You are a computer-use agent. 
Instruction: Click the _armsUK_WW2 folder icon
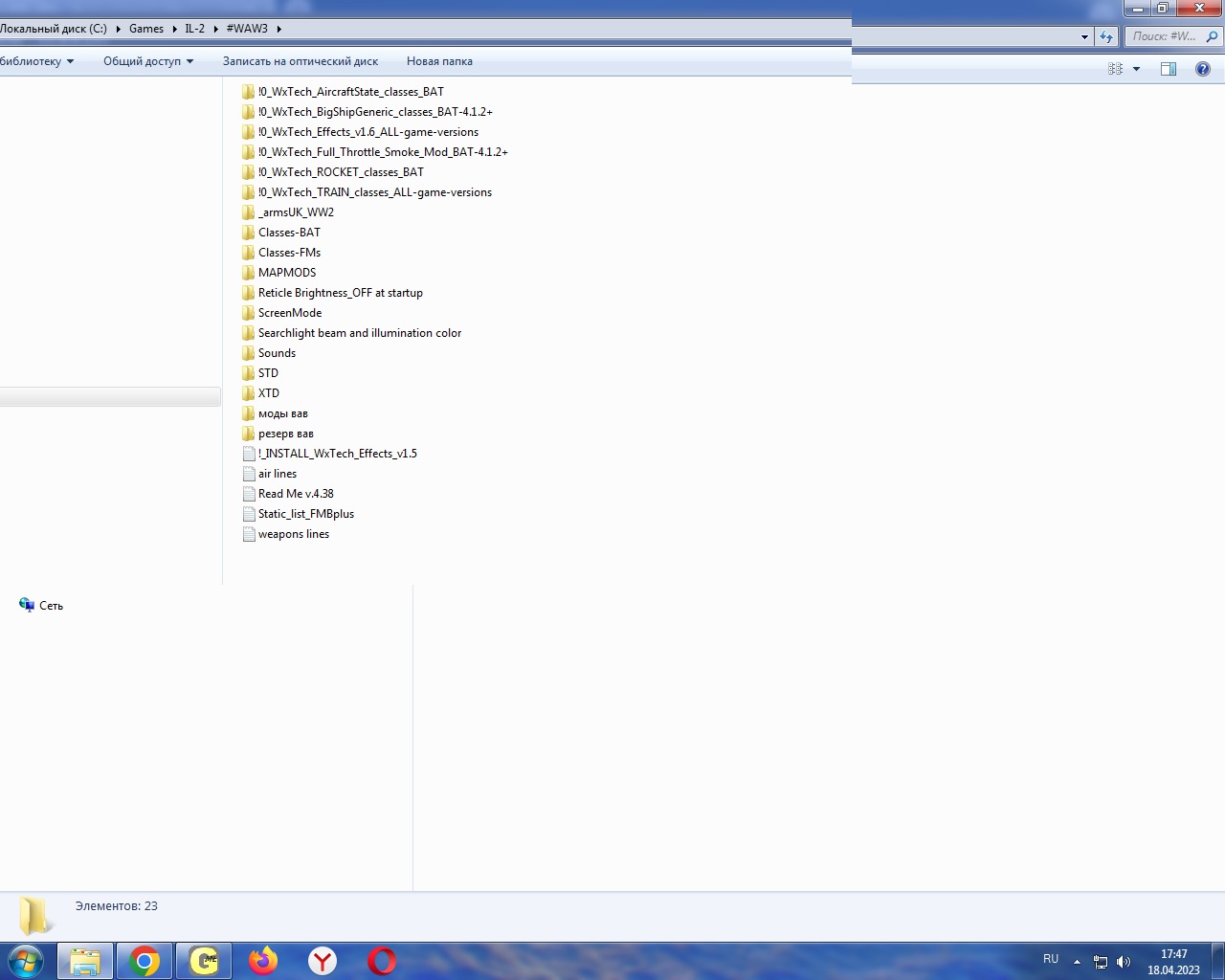[x=249, y=212]
